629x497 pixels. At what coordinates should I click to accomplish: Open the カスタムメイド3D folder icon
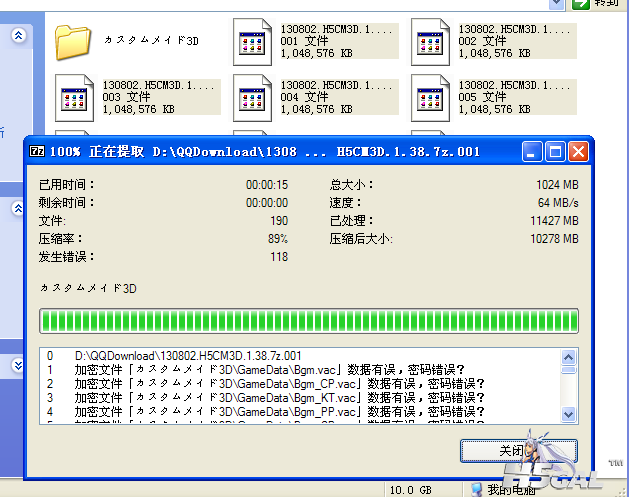[72, 42]
